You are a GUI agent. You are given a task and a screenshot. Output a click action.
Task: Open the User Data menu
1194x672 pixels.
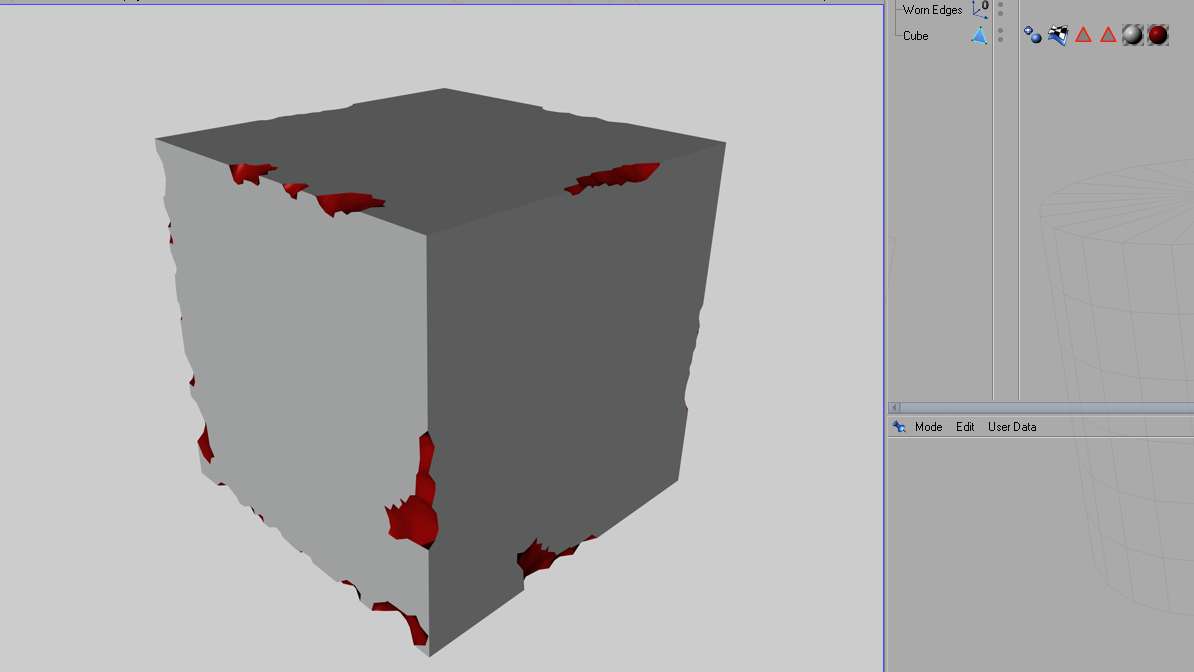(1012, 427)
